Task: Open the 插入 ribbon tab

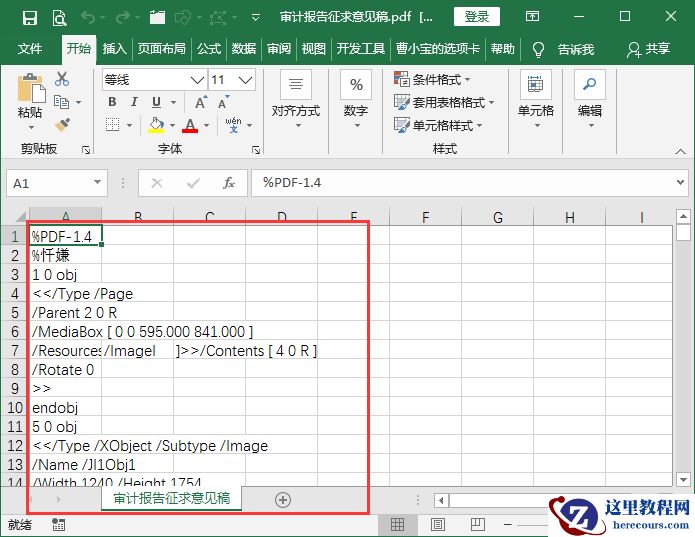Action: click(x=115, y=49)
